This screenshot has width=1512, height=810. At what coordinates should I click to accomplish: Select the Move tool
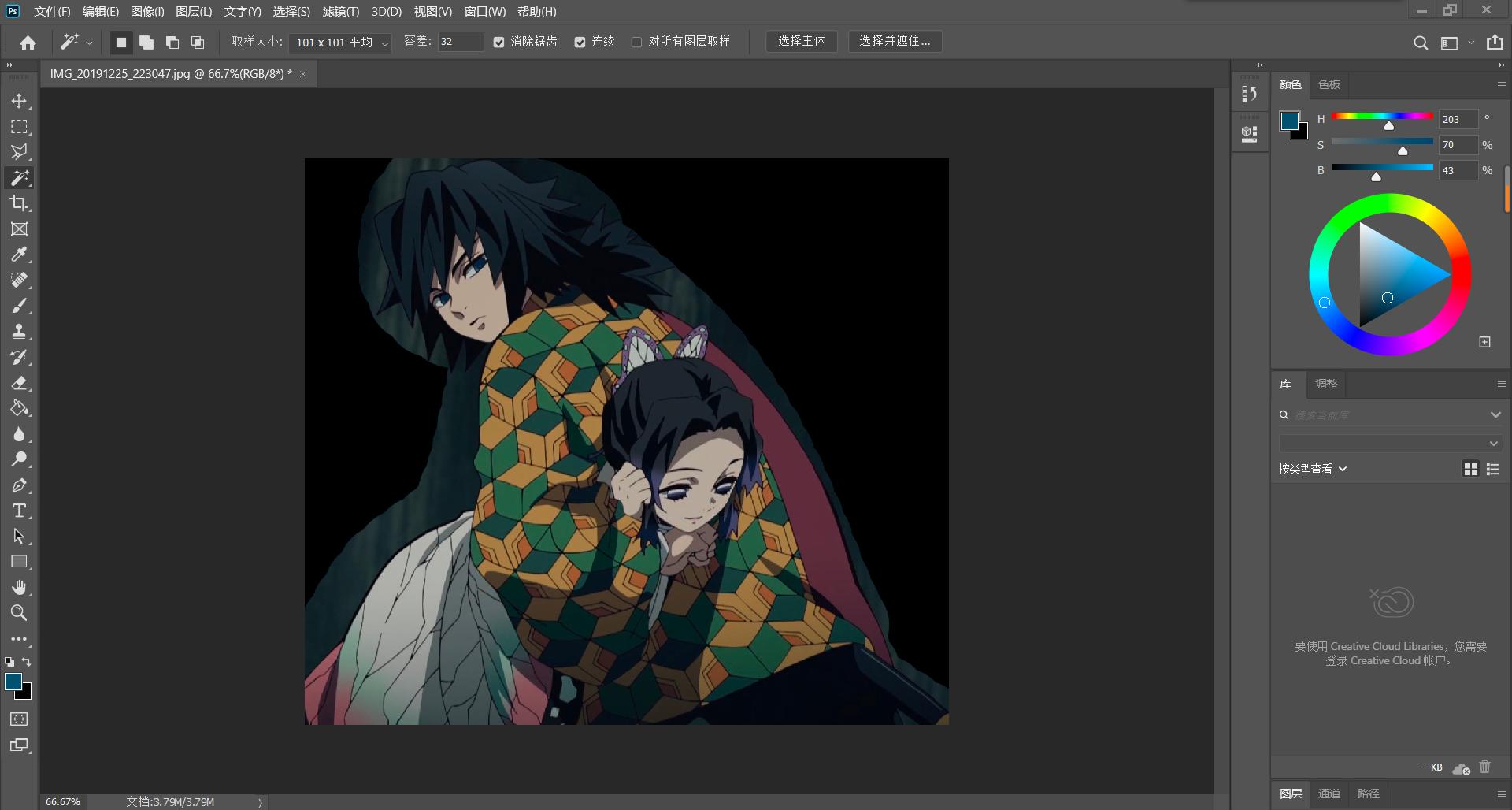click(19, 101)
